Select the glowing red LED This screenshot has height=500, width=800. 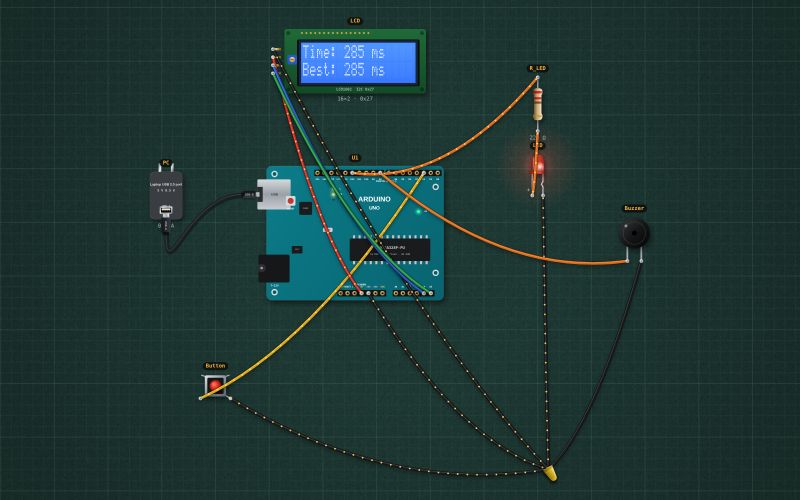(x=538, y=166)
